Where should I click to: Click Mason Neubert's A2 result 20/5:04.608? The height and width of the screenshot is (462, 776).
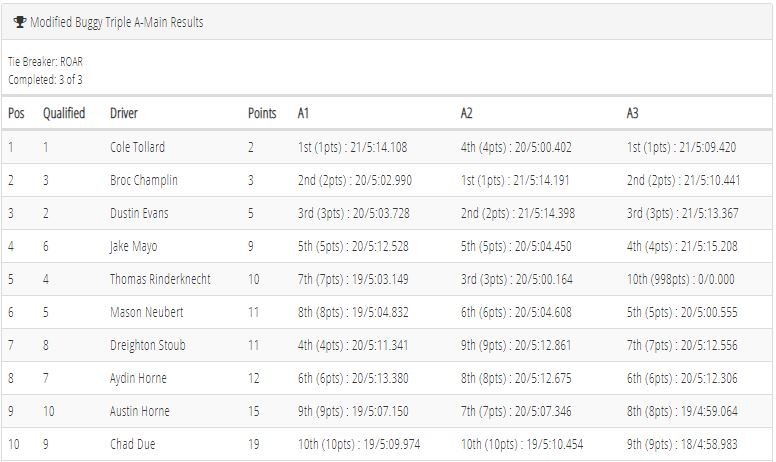[543, 312]
